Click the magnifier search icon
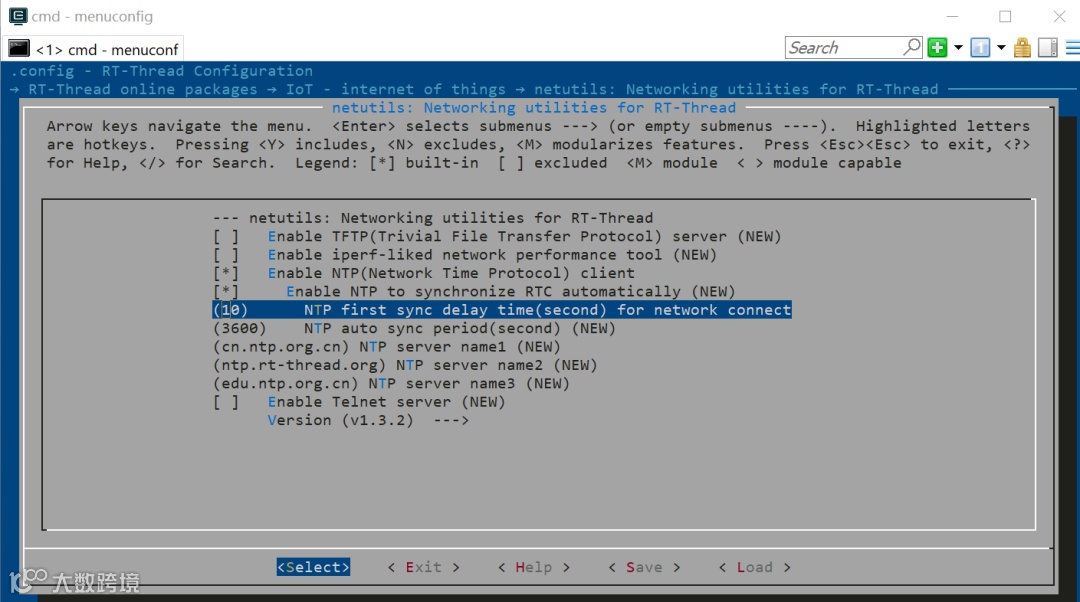This screenshot has height=602, width=1080. coord(912,47)
